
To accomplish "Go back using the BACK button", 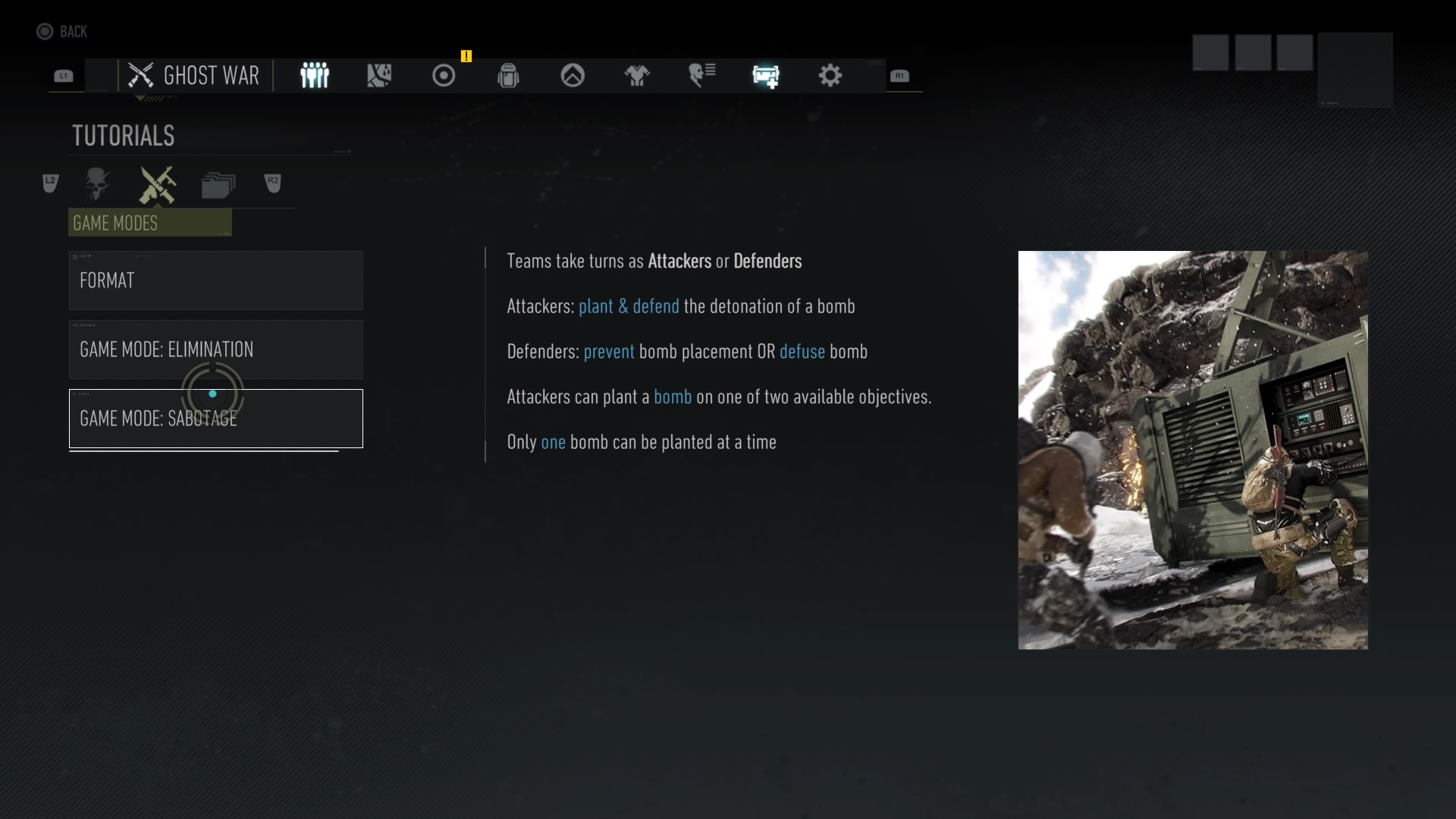I will point(62,32).
